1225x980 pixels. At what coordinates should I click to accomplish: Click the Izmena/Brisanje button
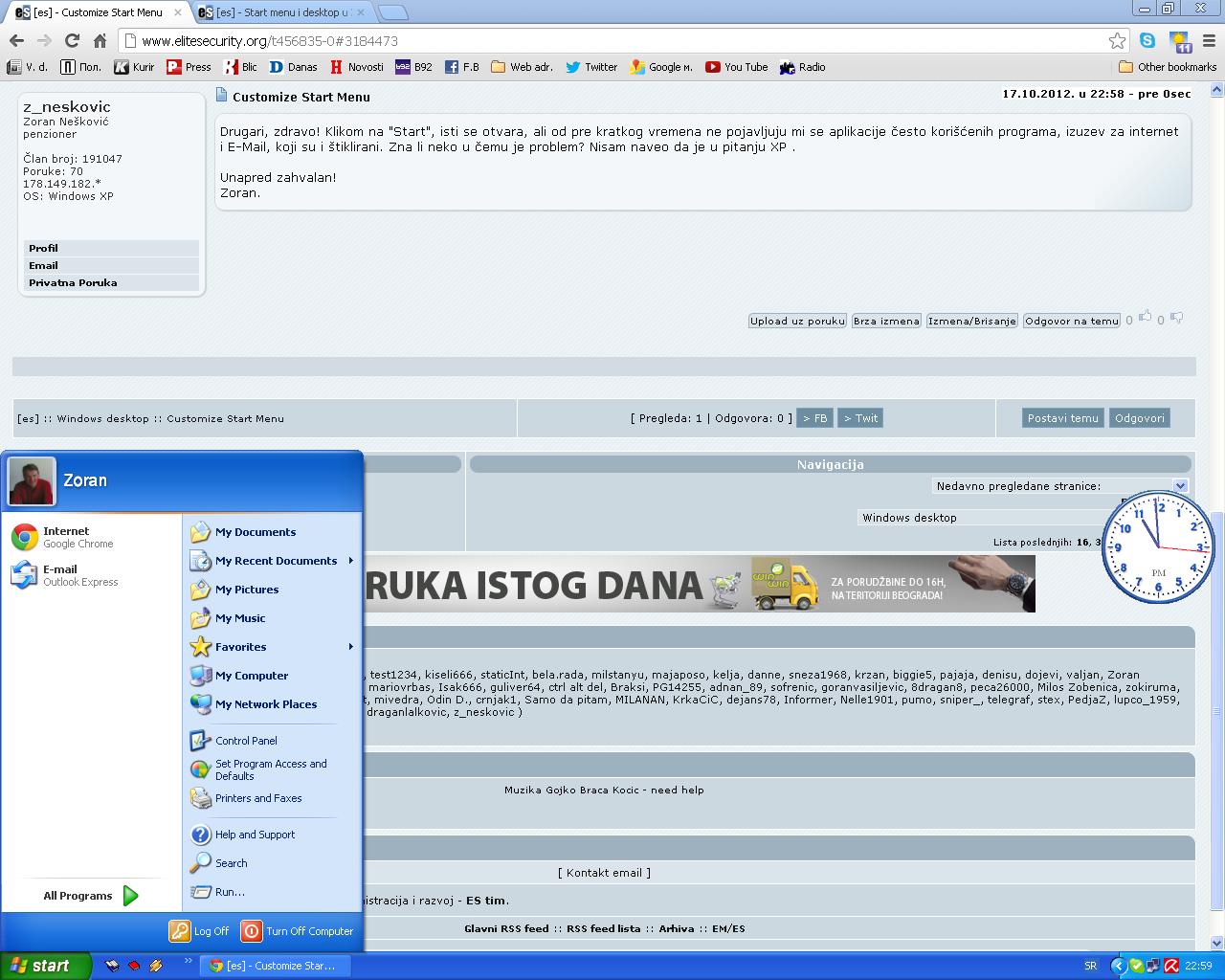point(971,322)
